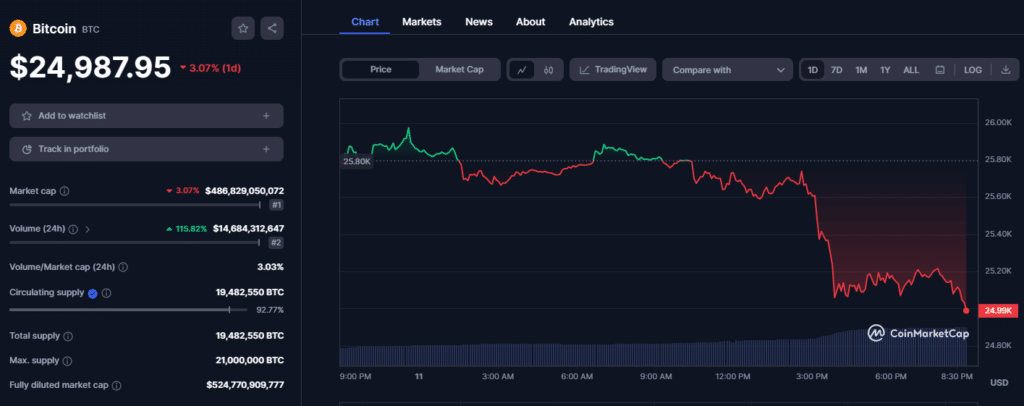The height and width of the screenshot is (406, 1024).
Task: Star Bitcoin as a favorite
Action: [243, 29]
